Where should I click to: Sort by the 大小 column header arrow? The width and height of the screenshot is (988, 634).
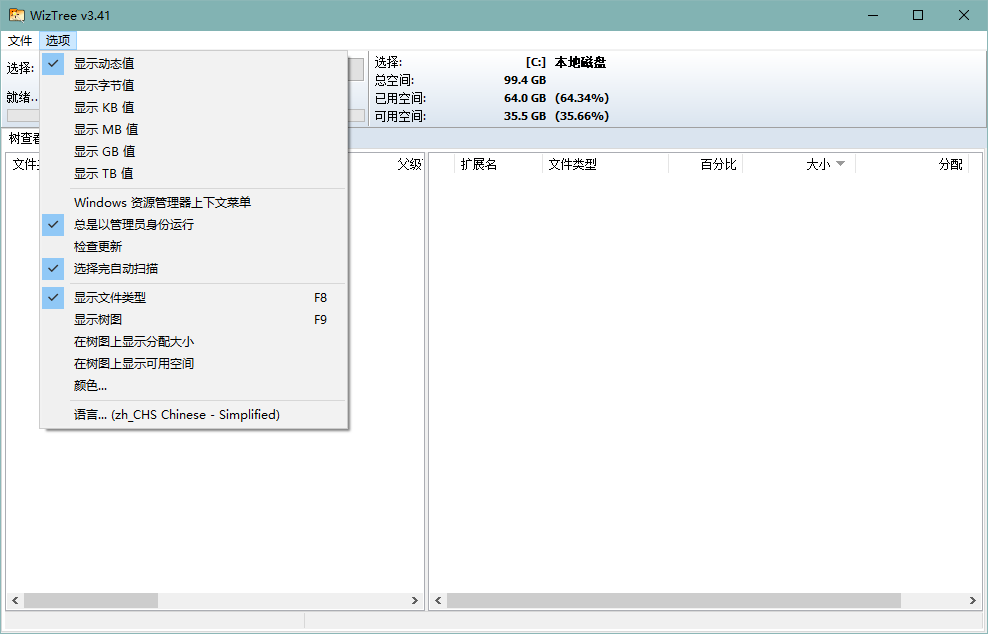coord(840,164)
